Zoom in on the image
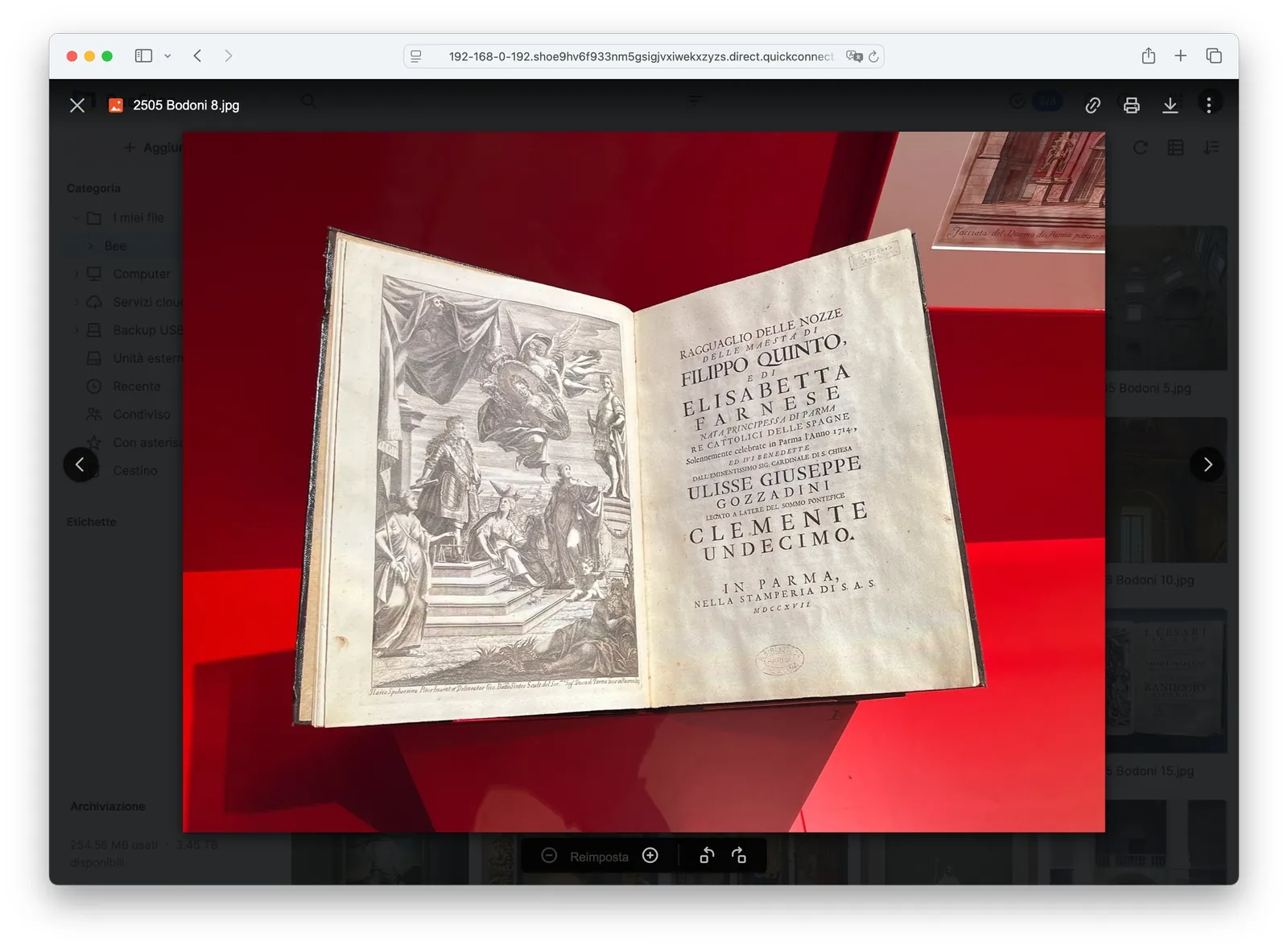Screen dimensions: 1288x950 [x=650, y=856]
